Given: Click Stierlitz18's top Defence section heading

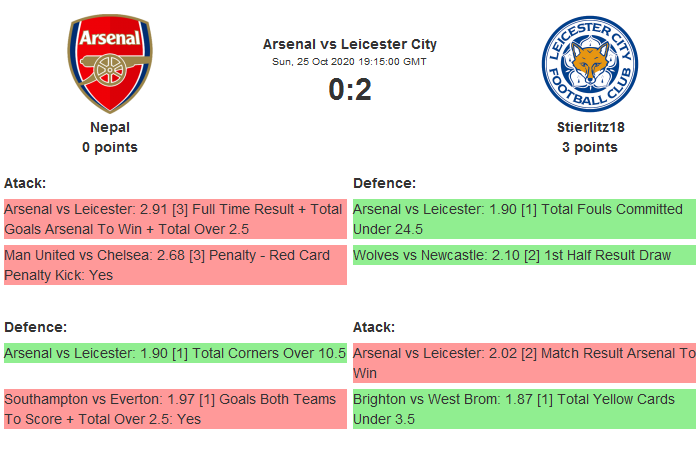Looking at the screenshot, I should [384, 183].
